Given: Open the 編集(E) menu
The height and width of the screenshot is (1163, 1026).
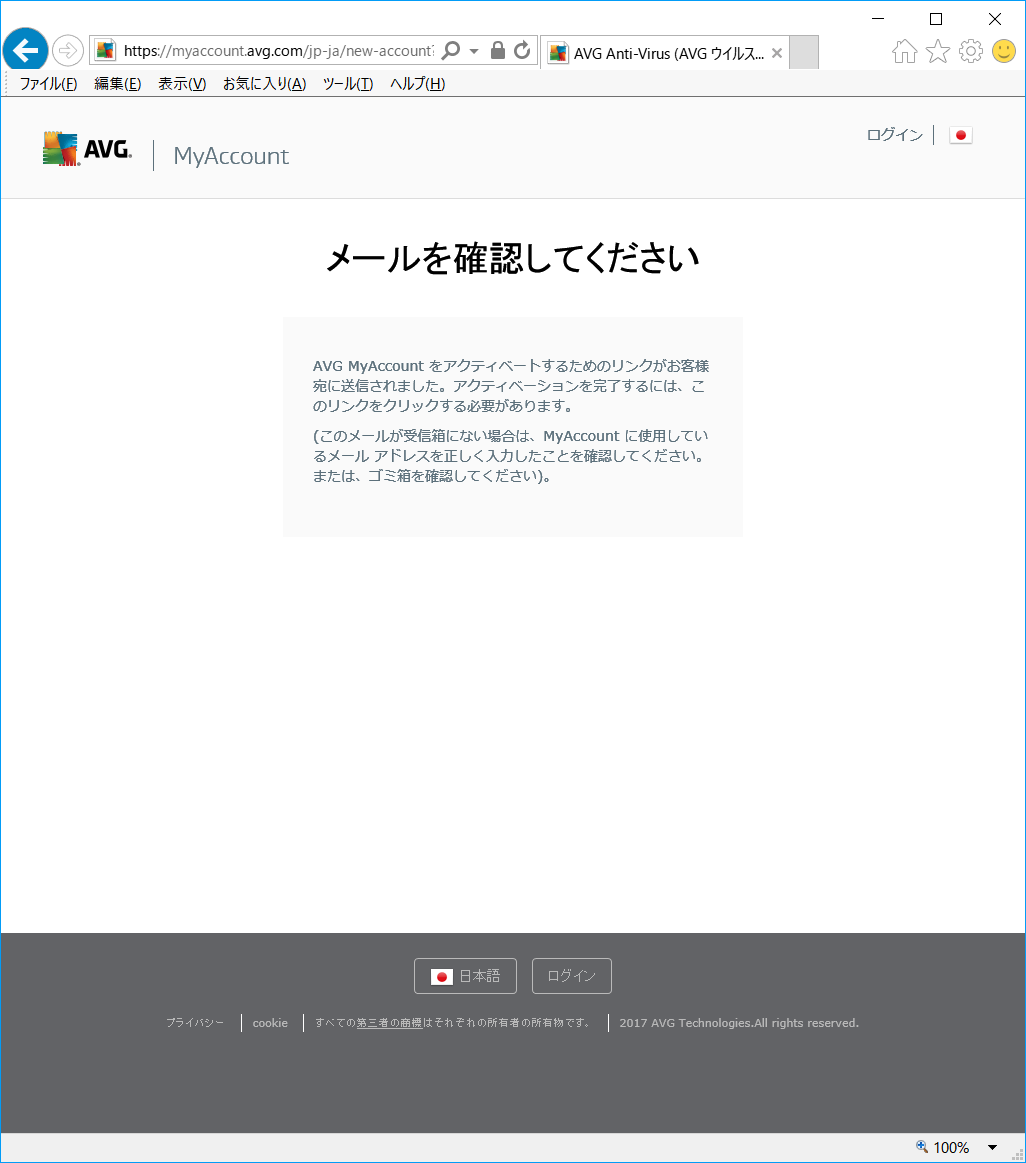Looking at the screenshot, I should tap(118, 84).
